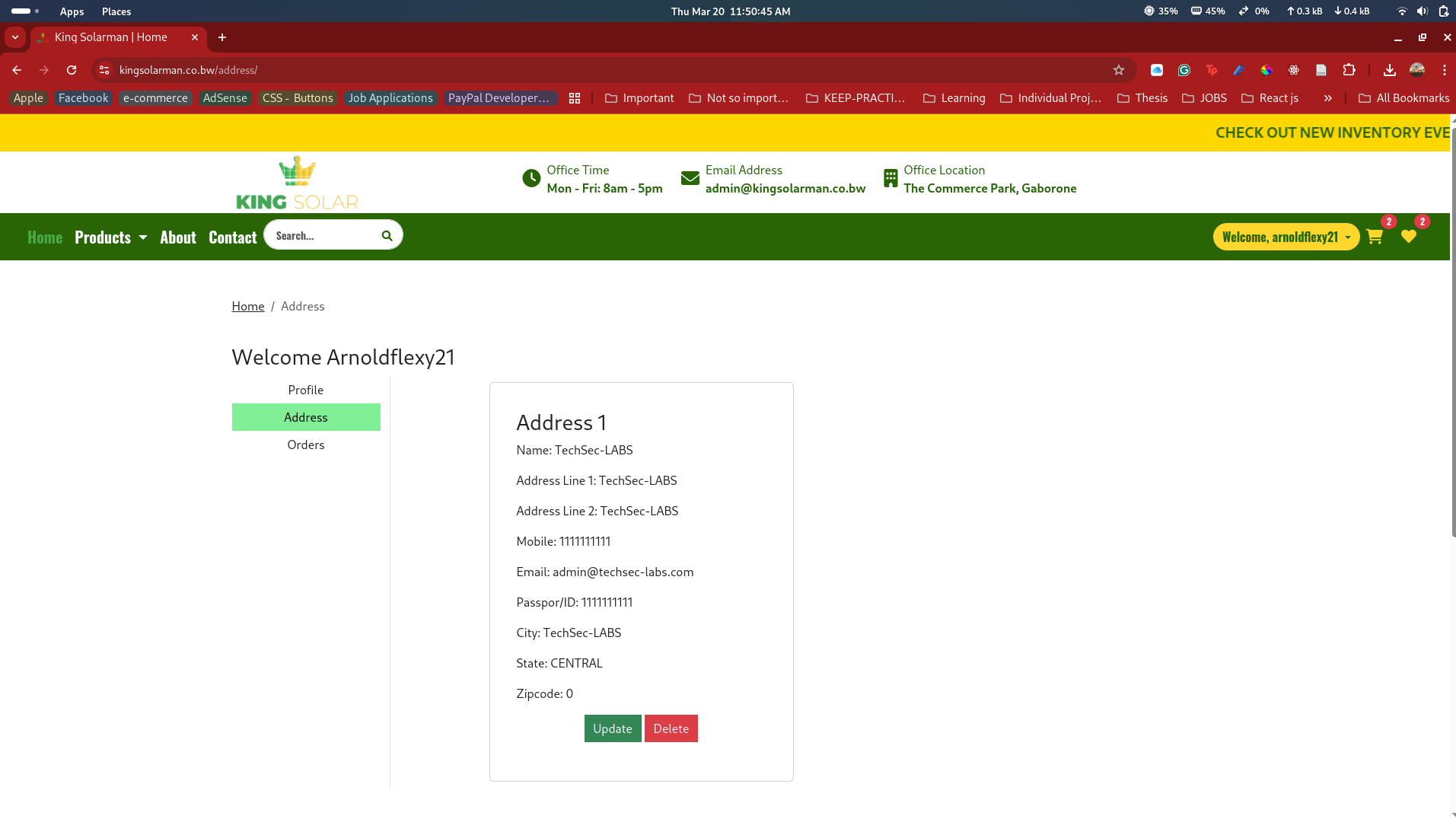Image resolution: width=1456 pixels, height=819 pixels.
Task: Open the wishlist heart icon
Action: click(1408, 237)
